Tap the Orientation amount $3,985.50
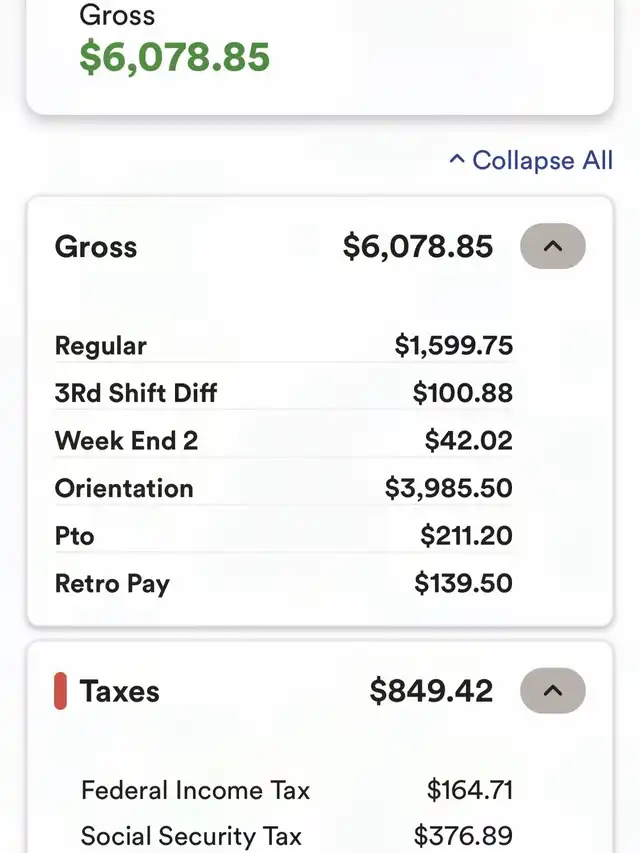Image resolution: width=640 pixels, height=853 pixels. [449, 488]
